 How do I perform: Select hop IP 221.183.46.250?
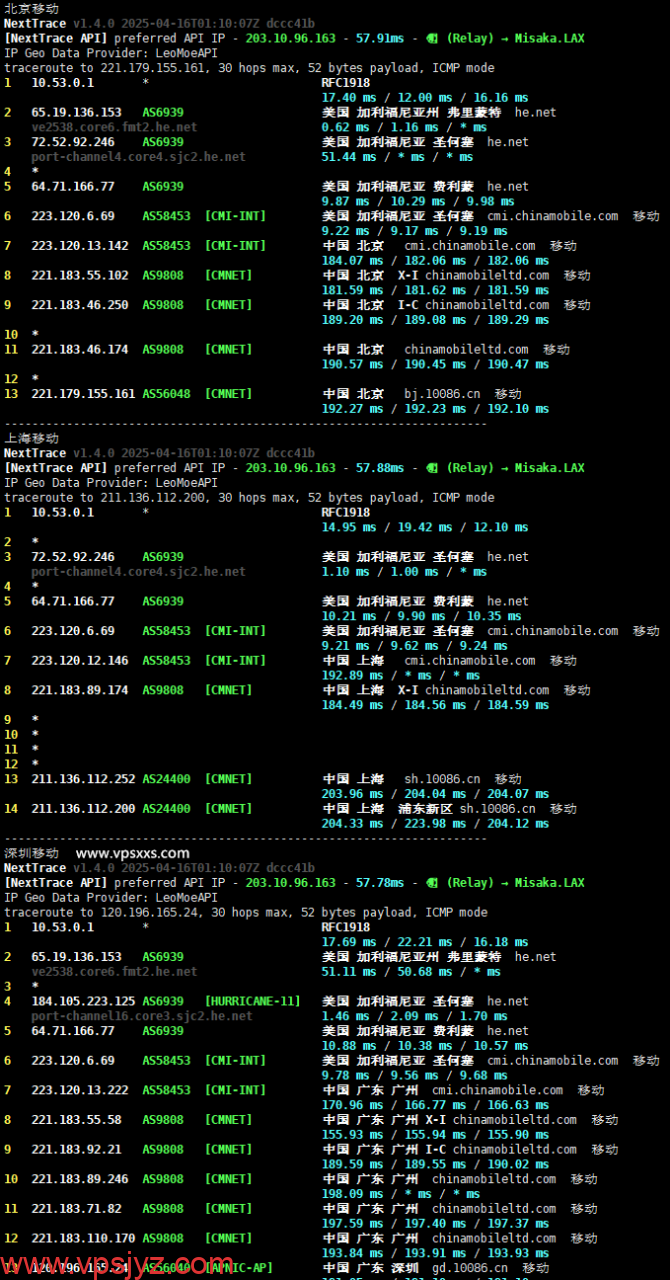point(80,305)
